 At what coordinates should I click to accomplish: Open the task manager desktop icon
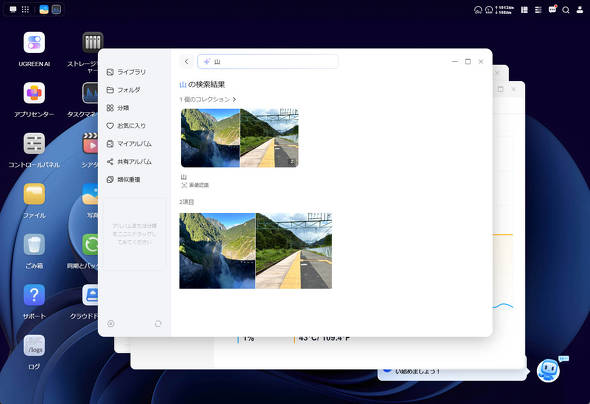click(x=90, y=93)
